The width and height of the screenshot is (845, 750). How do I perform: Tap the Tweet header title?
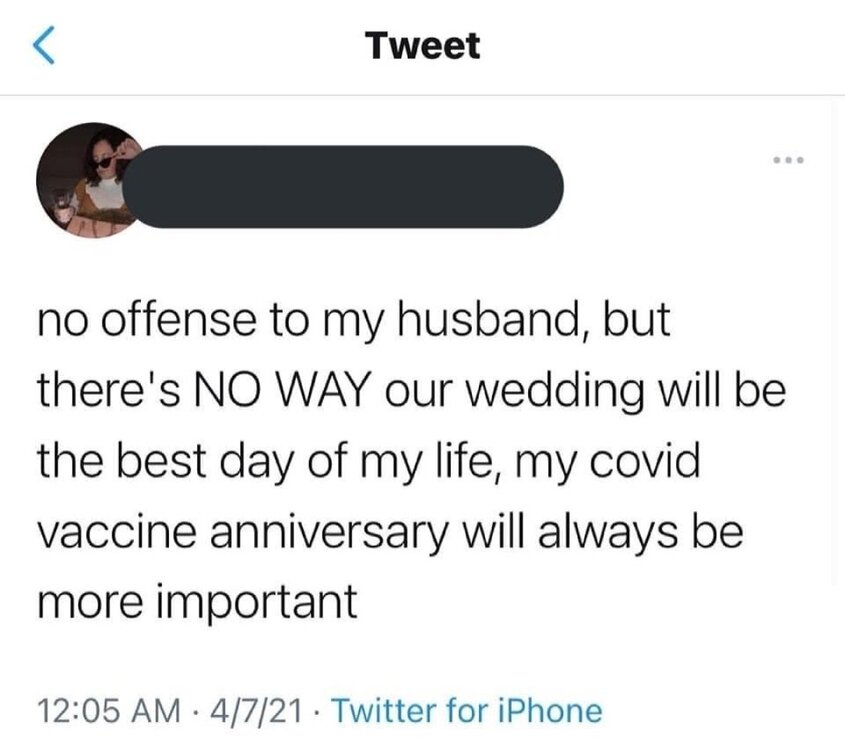pyautogui.click(x=422, y=45)
